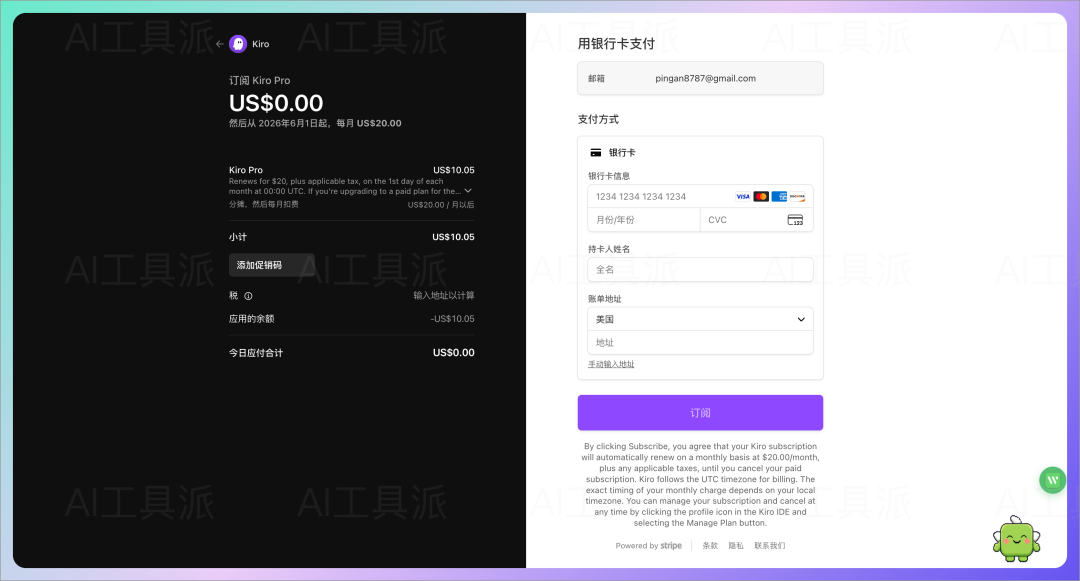
Task: Click the green mascot character icon
Action: tap(1017, 539)
